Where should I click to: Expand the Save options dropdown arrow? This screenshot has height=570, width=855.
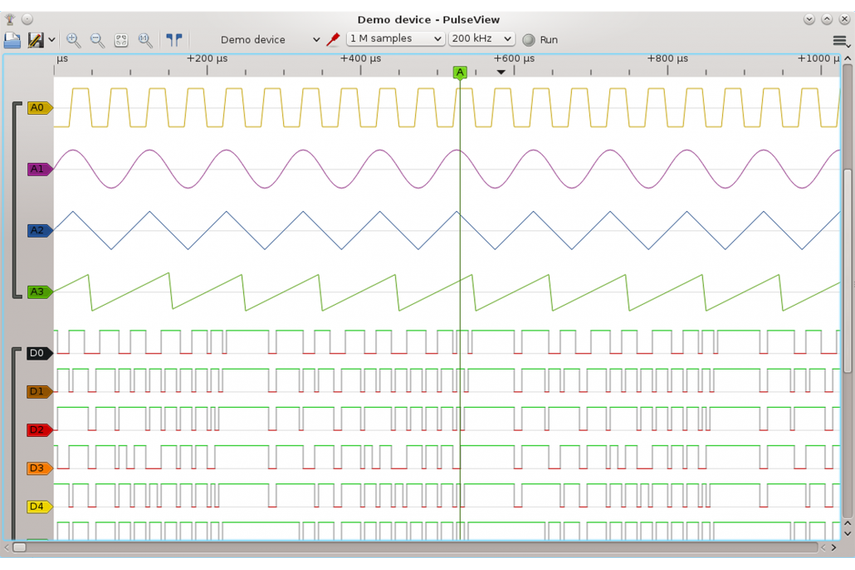click(x=51, y=40)
